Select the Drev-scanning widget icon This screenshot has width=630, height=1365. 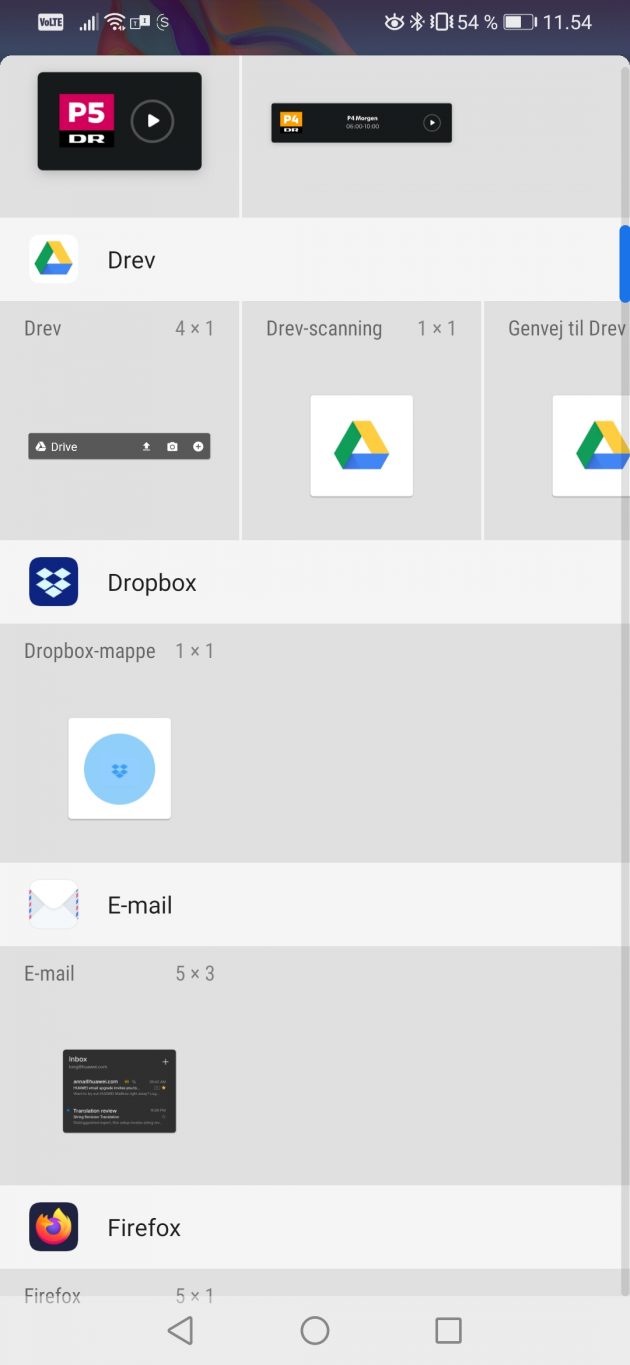click(x=361, y=446)
